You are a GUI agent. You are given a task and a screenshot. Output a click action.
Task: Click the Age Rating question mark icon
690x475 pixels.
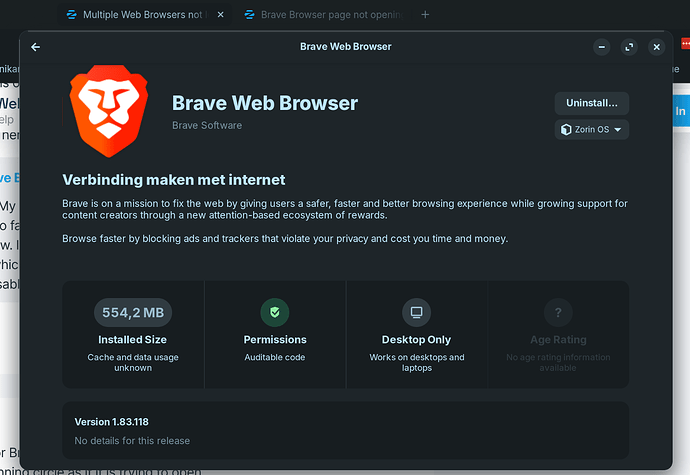(x=558, y=312)
